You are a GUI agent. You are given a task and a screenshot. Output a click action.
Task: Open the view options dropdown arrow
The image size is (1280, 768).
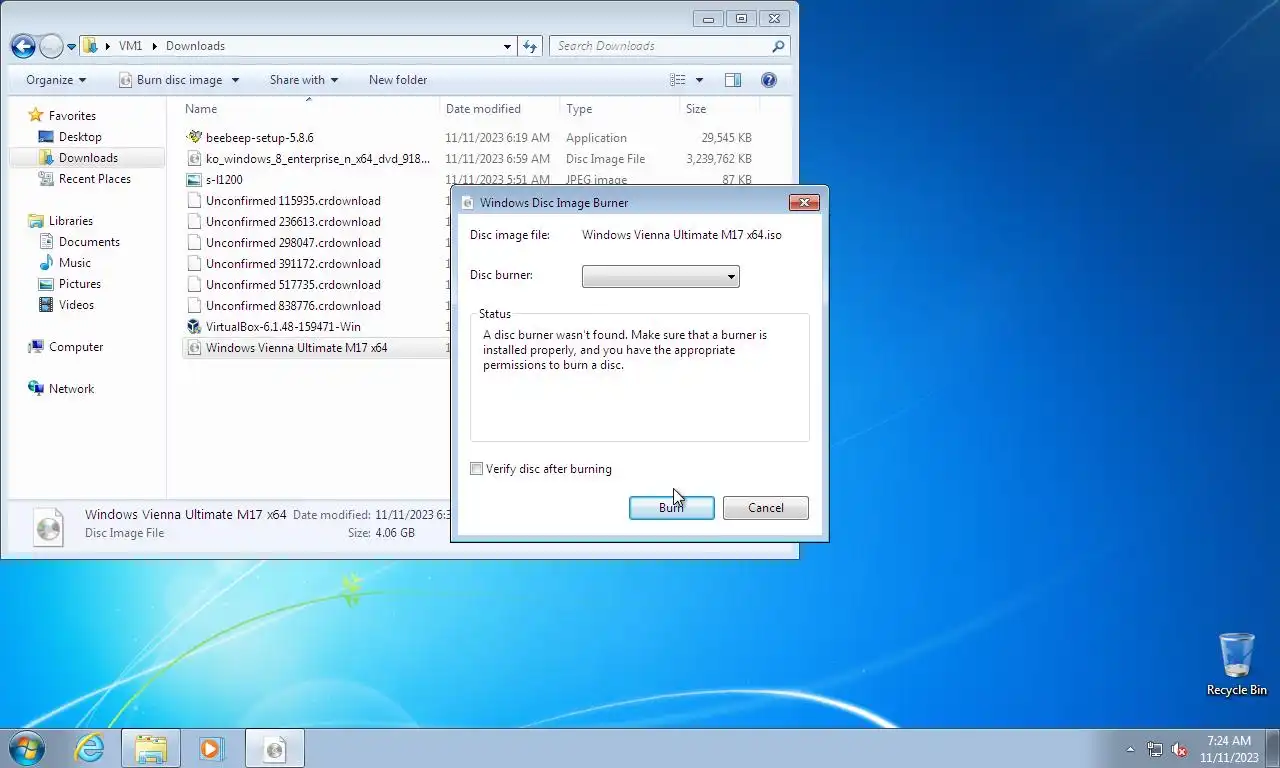tap(699, 80)
